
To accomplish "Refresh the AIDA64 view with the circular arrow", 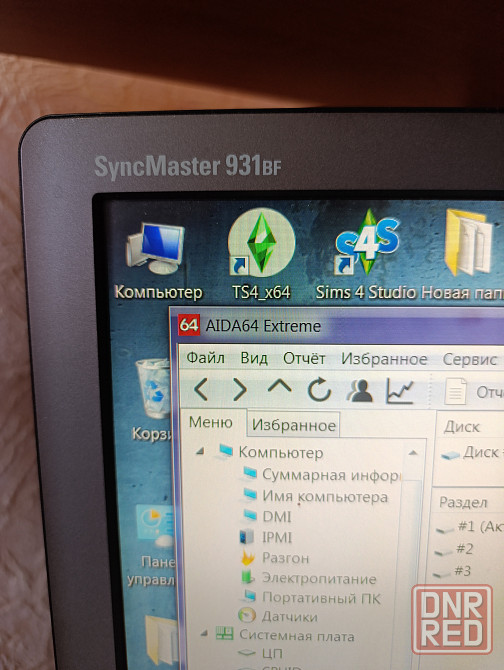I will tap(319, 389).
